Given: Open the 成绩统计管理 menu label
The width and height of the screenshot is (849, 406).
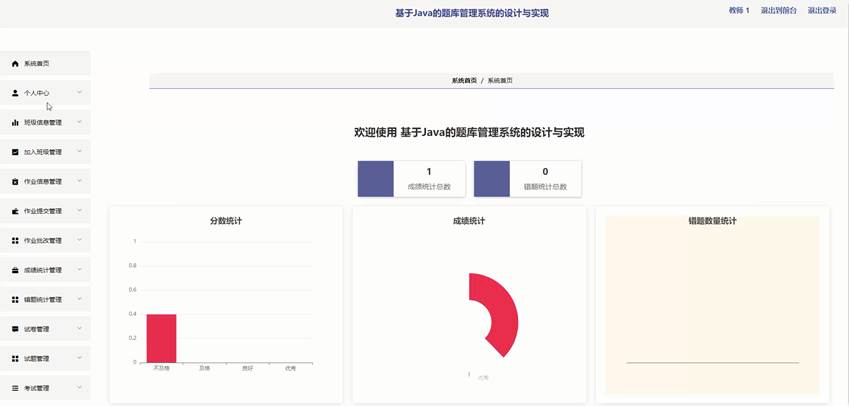Looking at the screenshot, I should click(43, 270).
